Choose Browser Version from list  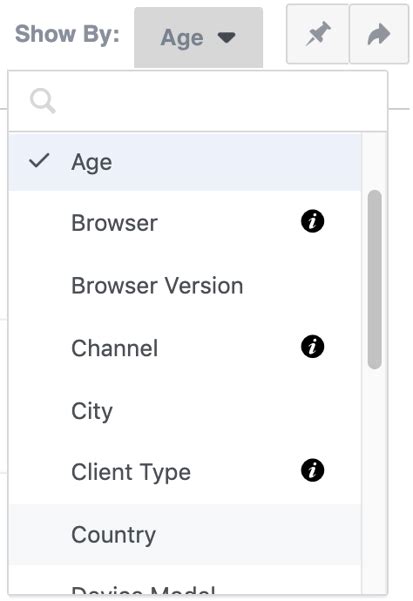click(185, 286)
